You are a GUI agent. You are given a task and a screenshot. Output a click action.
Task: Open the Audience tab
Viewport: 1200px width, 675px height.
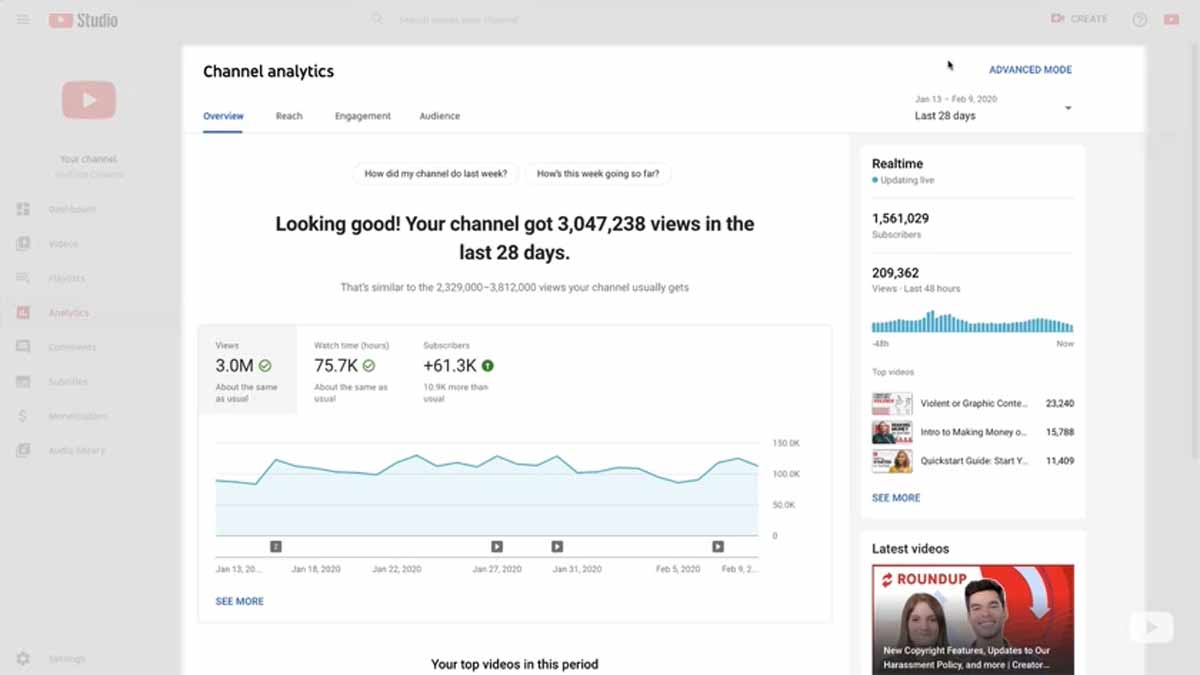(x=439, y=116)
